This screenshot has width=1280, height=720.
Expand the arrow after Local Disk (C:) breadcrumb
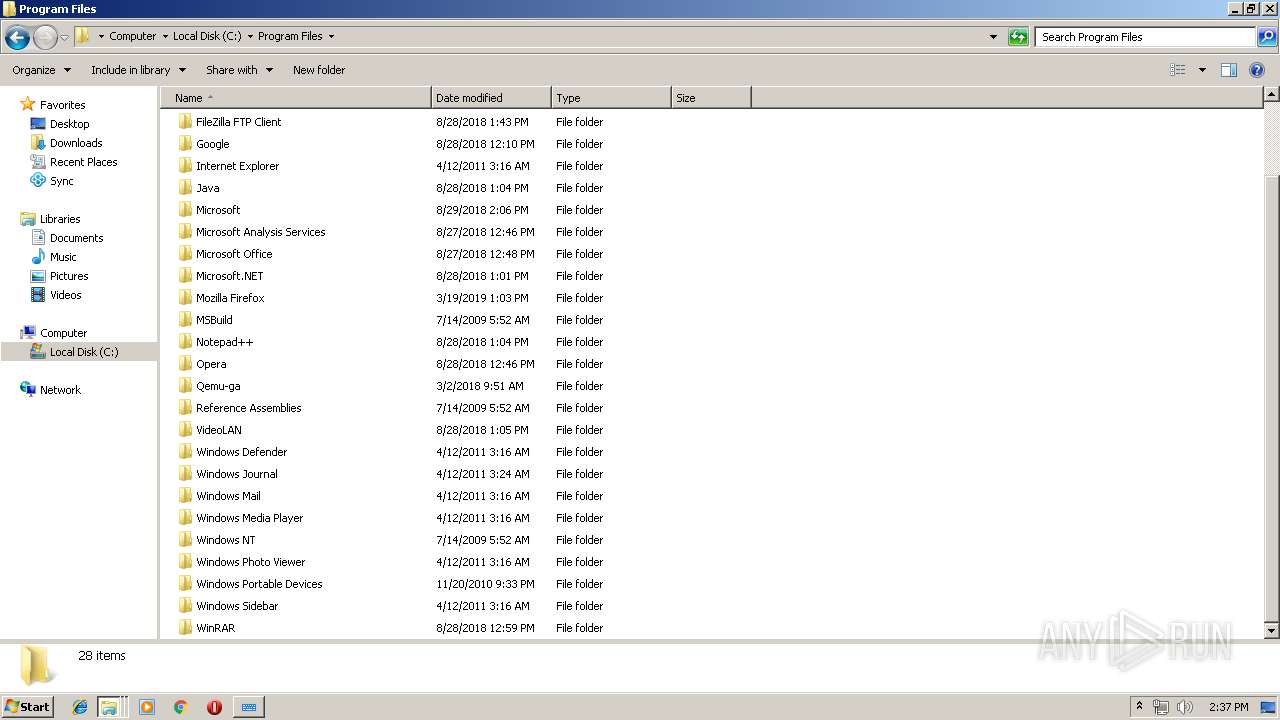(250, 36)
